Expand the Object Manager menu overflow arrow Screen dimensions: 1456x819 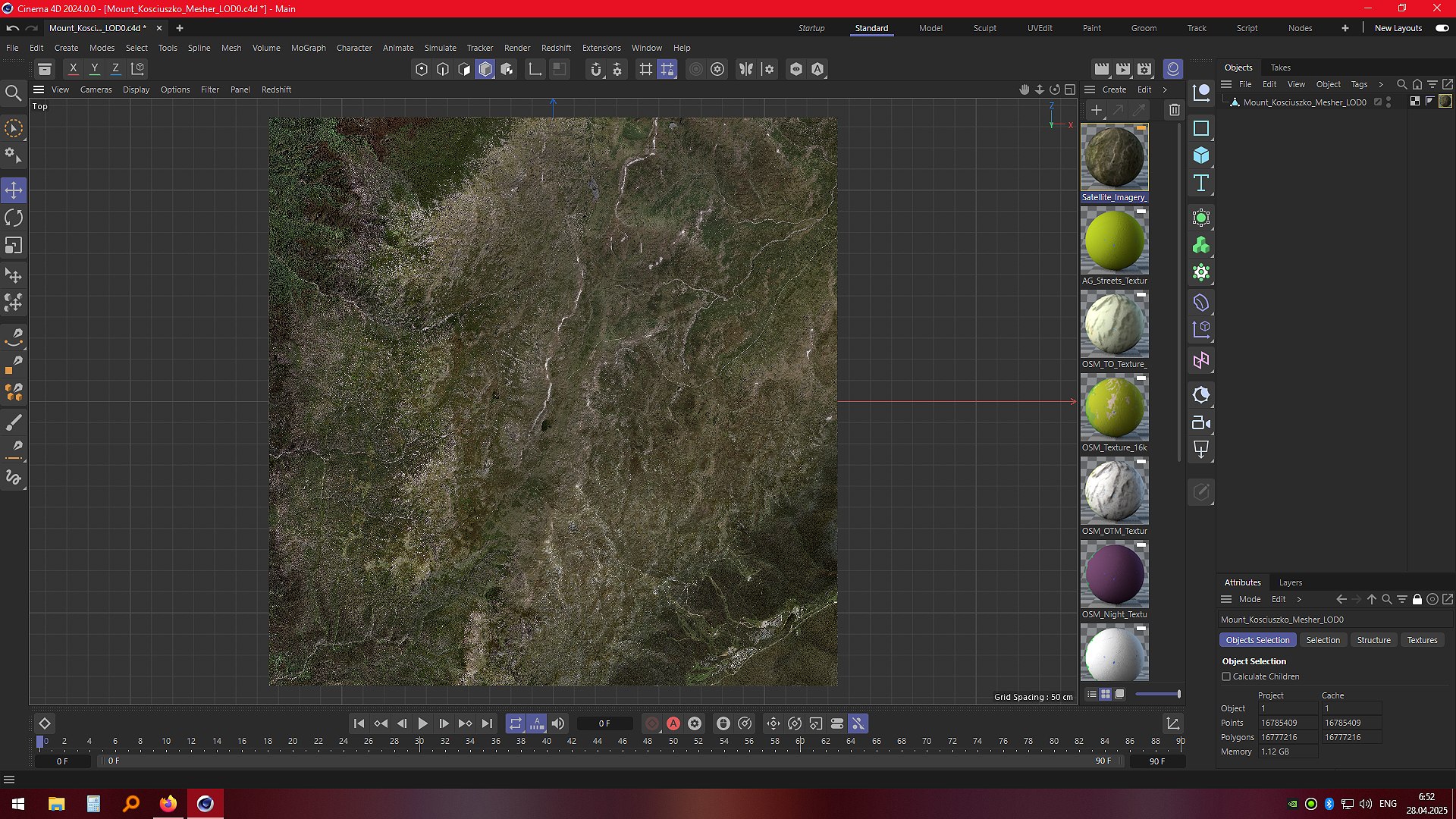click(1380, 84)
